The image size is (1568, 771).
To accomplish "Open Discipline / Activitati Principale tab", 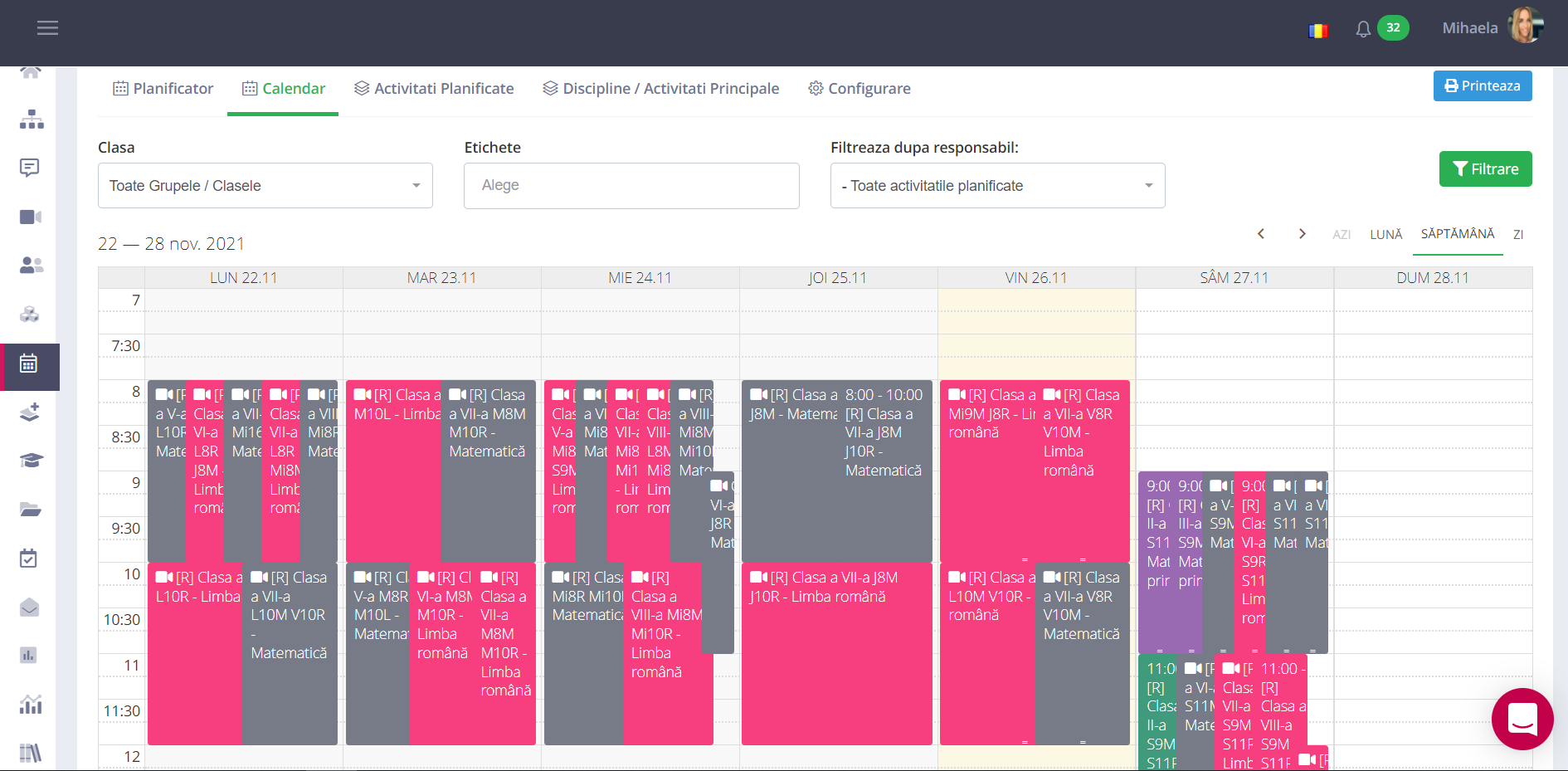I will tap(661, 89).
